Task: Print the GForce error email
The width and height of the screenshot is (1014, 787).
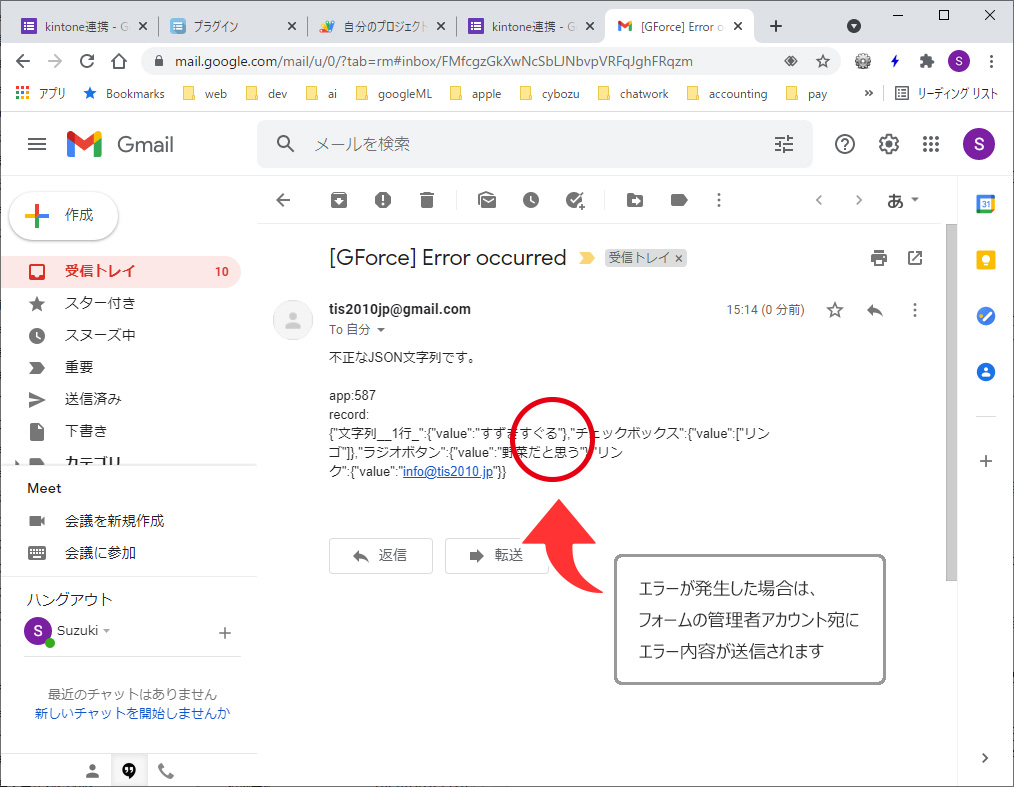Action: click(879, 258)
